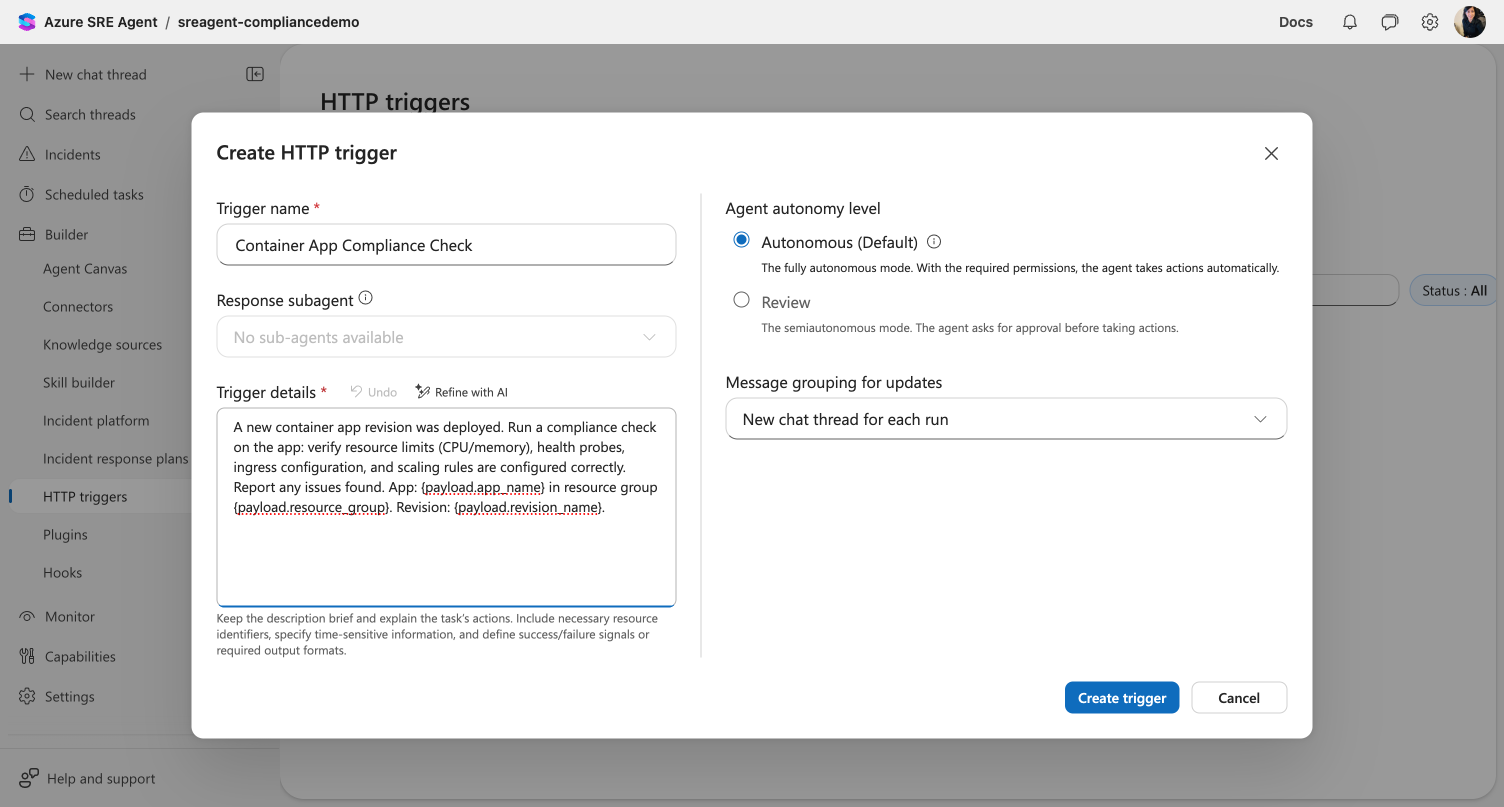Close the Create HTTP trigger dialog
Image resolution: width=1504 pixels, height=807 pixels.
click(x=1271, y=153)
